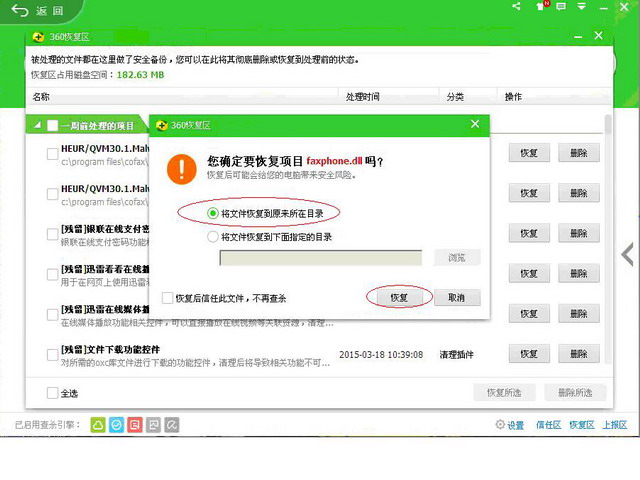Click 取消 to cancel the restore
The image size is (640, 480).
pyautogui.click(x=457, y=298)
